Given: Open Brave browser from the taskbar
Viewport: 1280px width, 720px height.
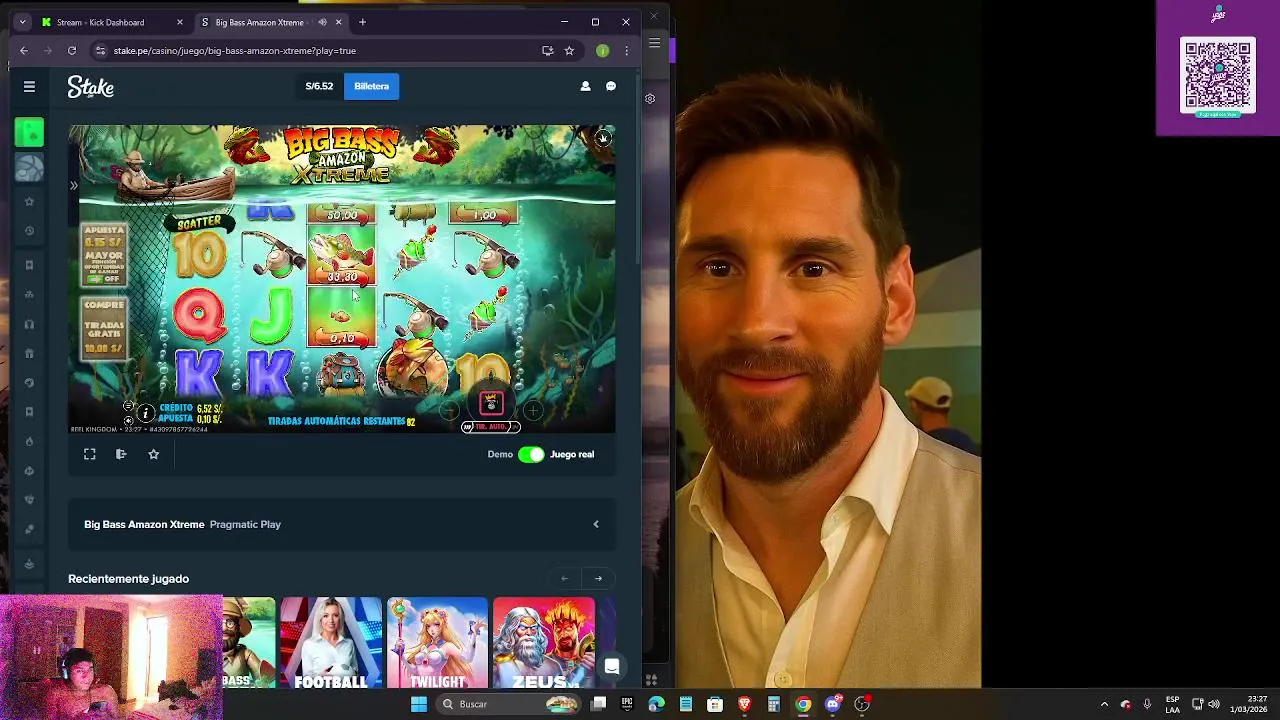Looking at the screenshot, I should click(x=744, y=704).
